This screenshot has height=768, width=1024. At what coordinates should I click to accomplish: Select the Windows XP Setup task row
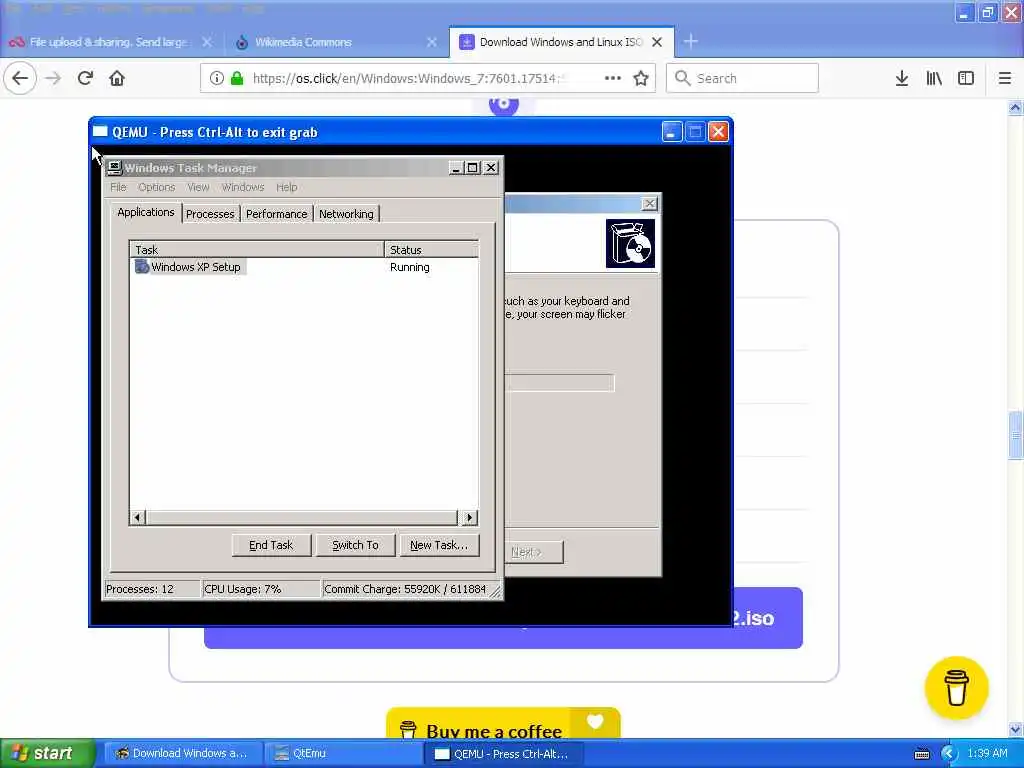pyautogui.click(x=304, y=267)
